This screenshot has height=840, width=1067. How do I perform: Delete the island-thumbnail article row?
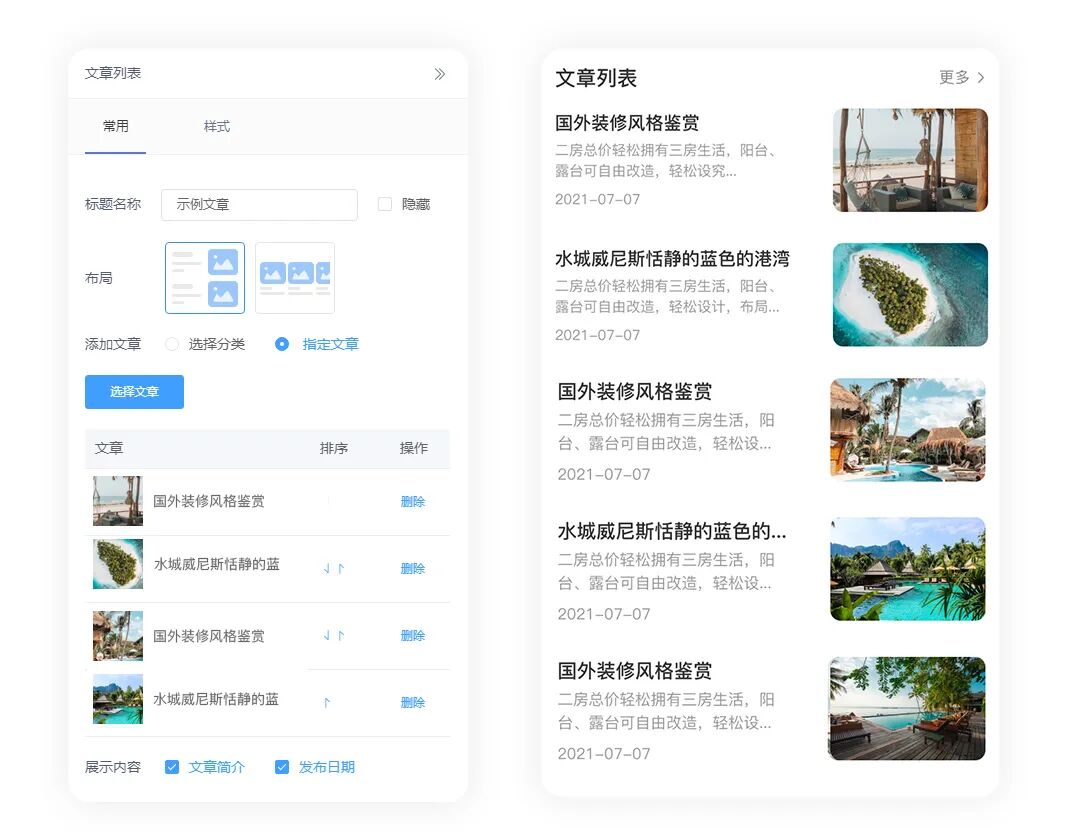(x=412, y=568)
